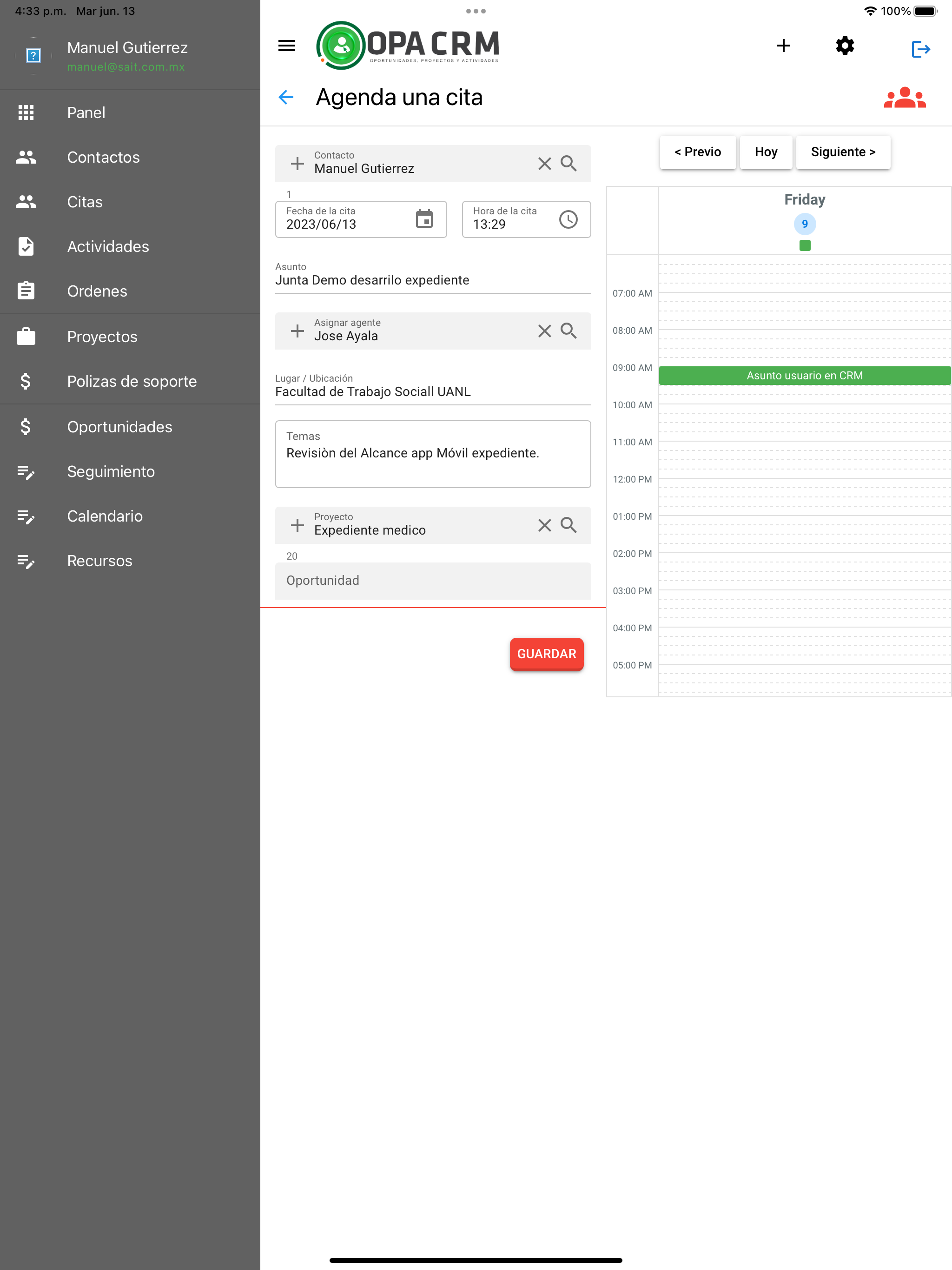
Task: Click the Panel grid icon
Action: [x=26, y=112]
